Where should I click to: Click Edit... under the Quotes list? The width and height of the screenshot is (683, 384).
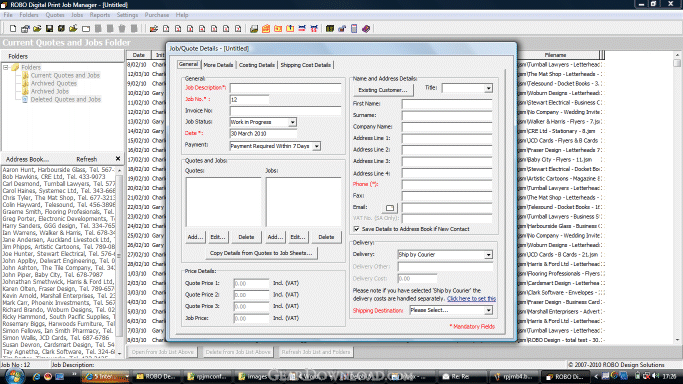coord(218,237)
